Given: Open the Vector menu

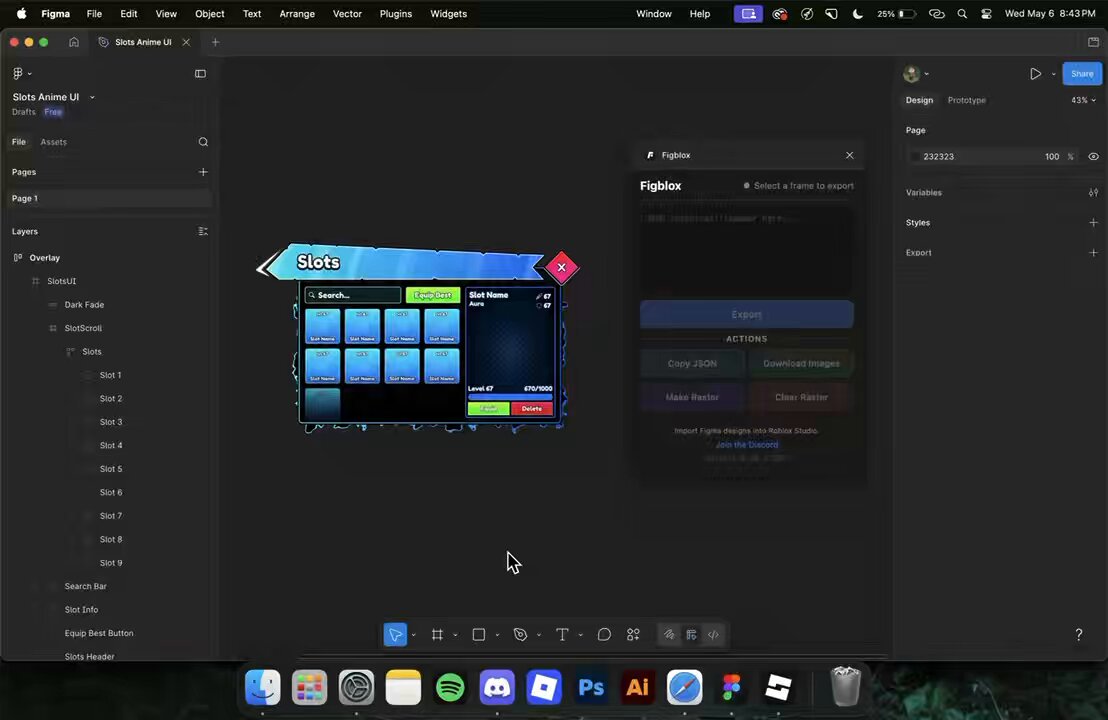Looking at the screenshot, I should coord(347,13).
